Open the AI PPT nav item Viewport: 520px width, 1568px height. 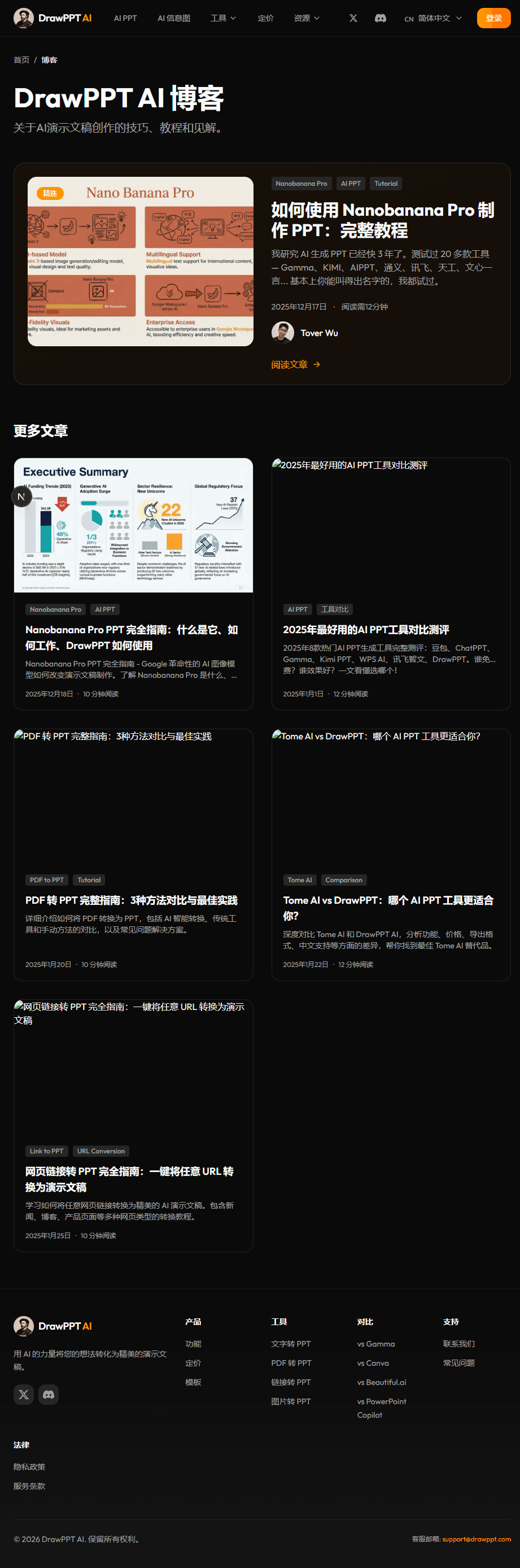(125, 18)
